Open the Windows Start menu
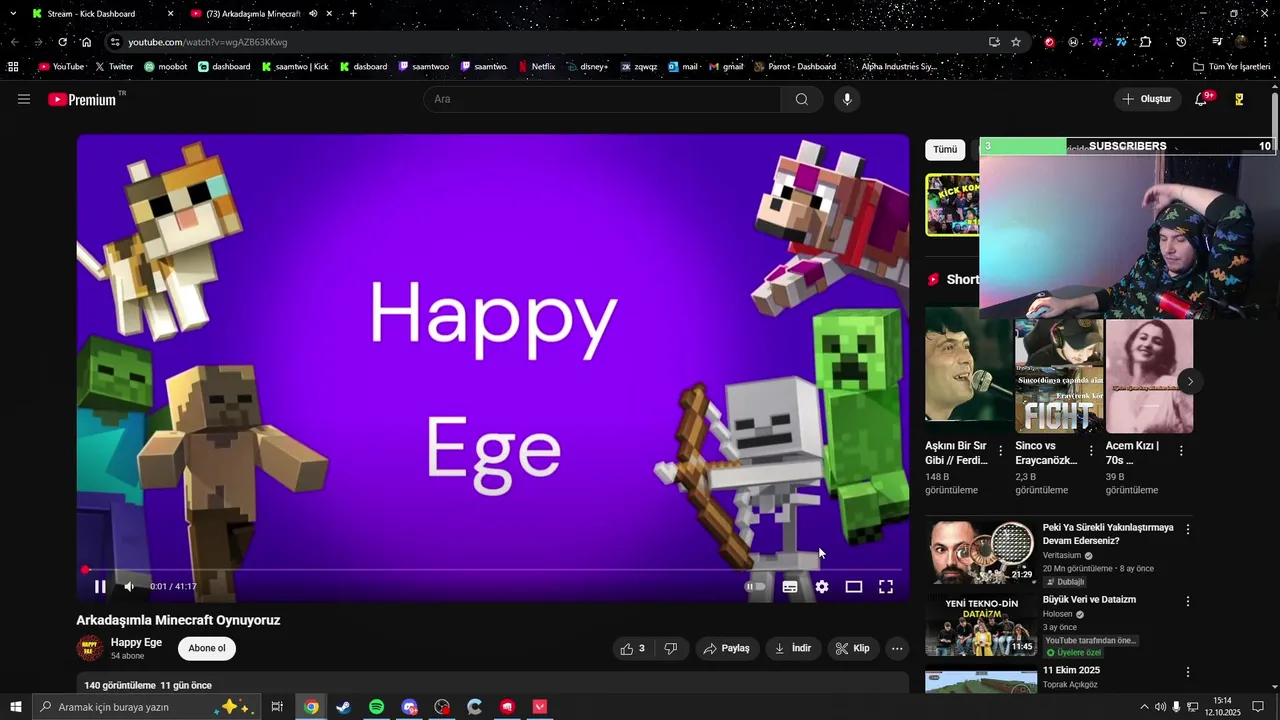The height and width of the screenshot is (720, 1280). (x=15, y=707)
